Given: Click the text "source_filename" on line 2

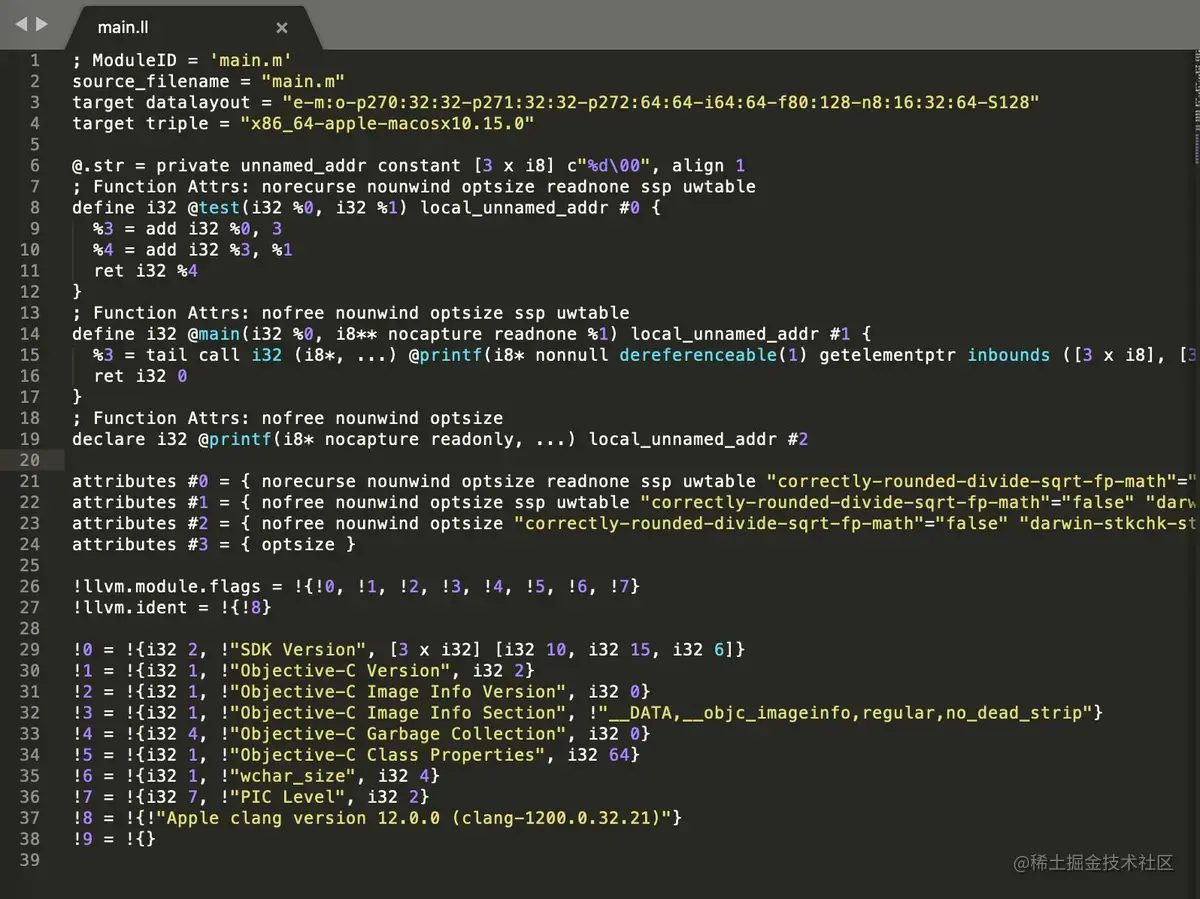Looking at the screenshot, I should 150,82.
